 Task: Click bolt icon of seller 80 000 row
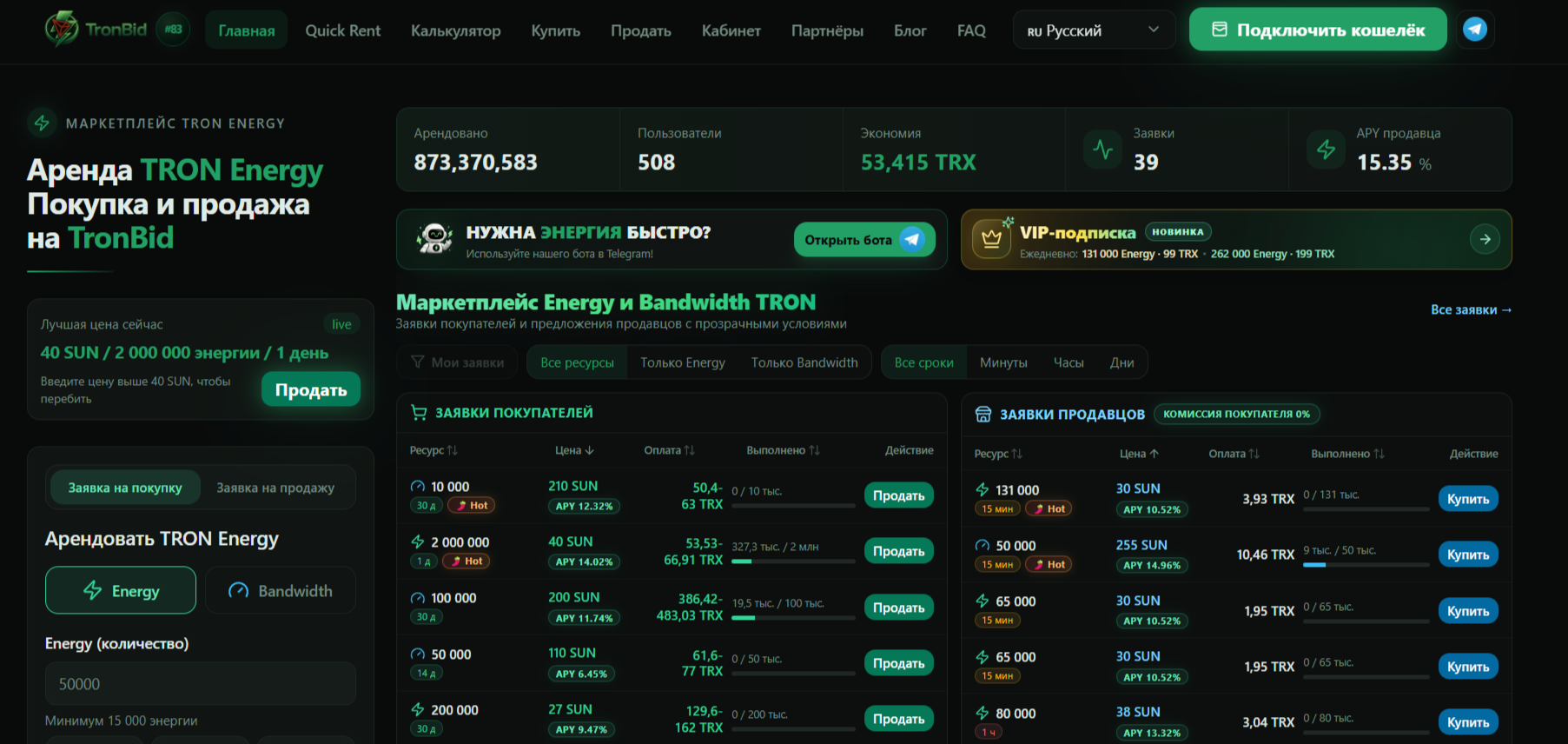[982, 714]
